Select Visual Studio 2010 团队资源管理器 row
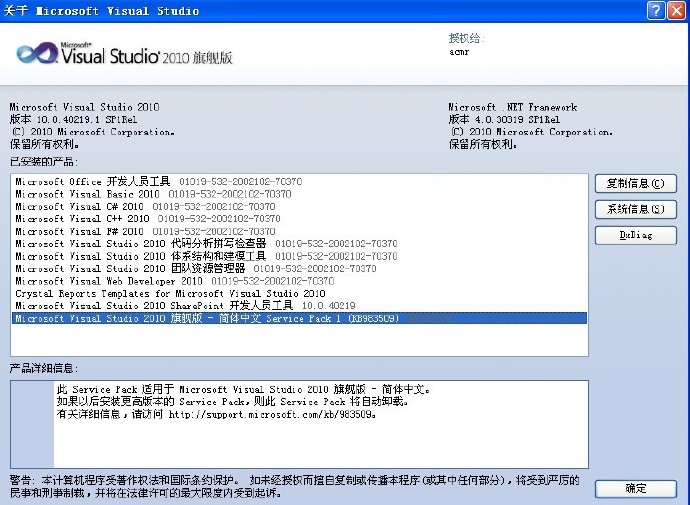This screenshot has height=505, width=690. point(299,268)
